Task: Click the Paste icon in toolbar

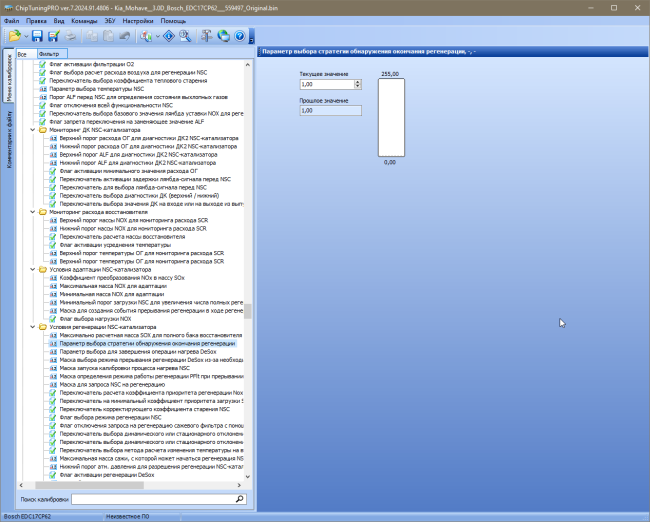Action: click(x=108, y=36)
